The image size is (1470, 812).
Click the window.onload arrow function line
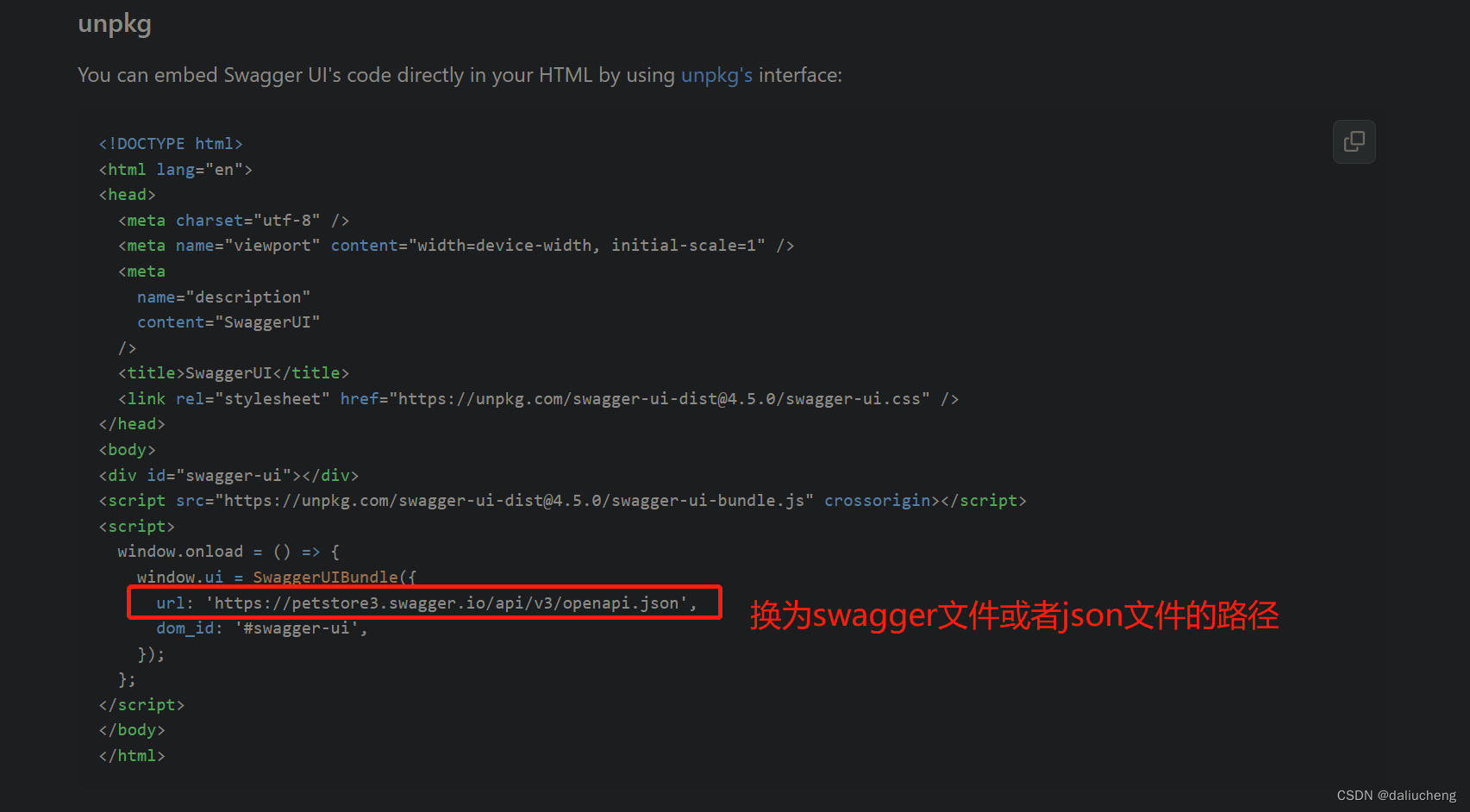228,552
